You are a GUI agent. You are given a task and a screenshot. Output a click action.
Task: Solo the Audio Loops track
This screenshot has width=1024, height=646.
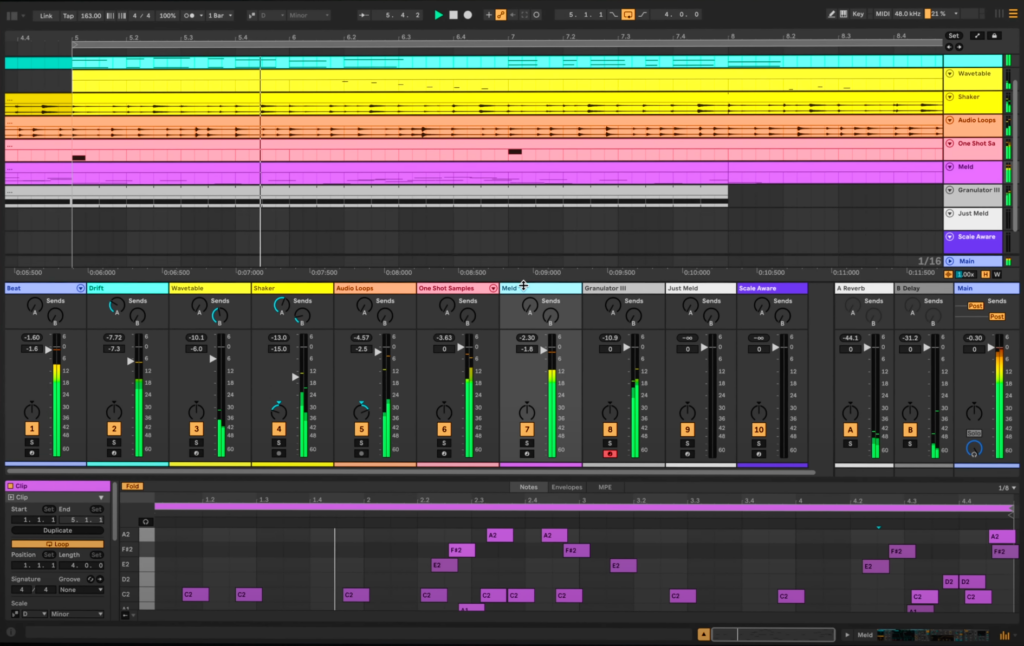click(x=361, y=443)
